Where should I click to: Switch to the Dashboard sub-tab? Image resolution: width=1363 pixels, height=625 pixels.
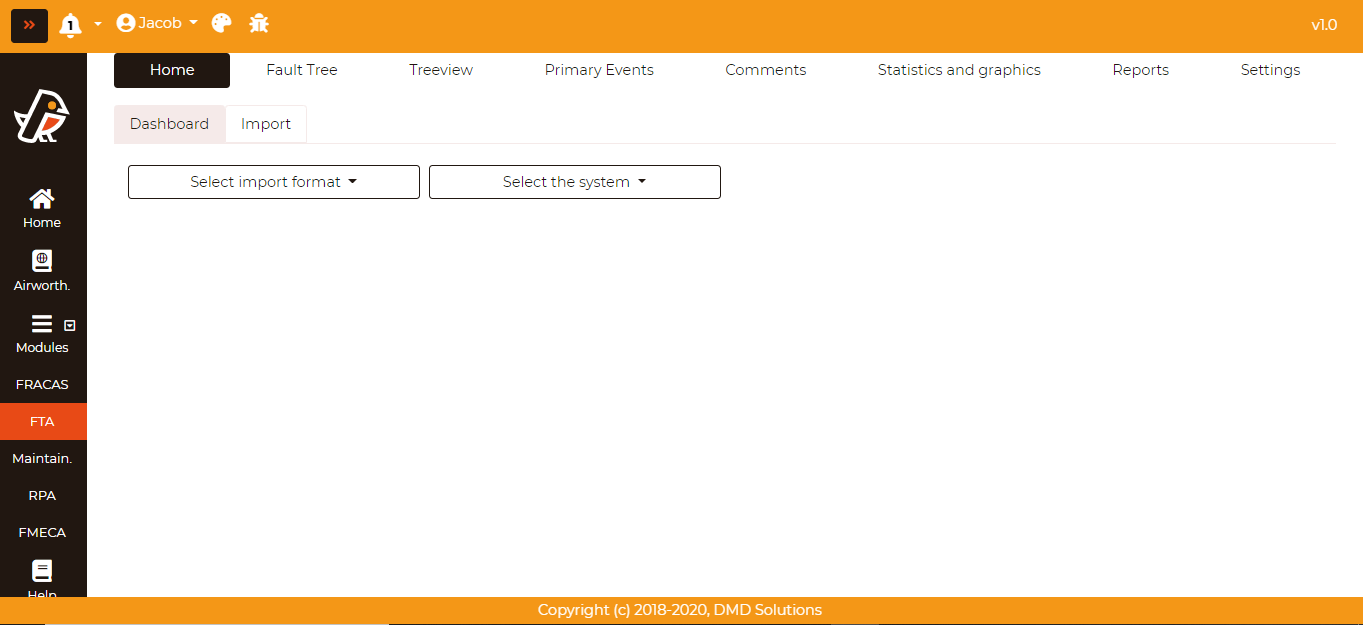pyautogui.click(x=169, y=124)
